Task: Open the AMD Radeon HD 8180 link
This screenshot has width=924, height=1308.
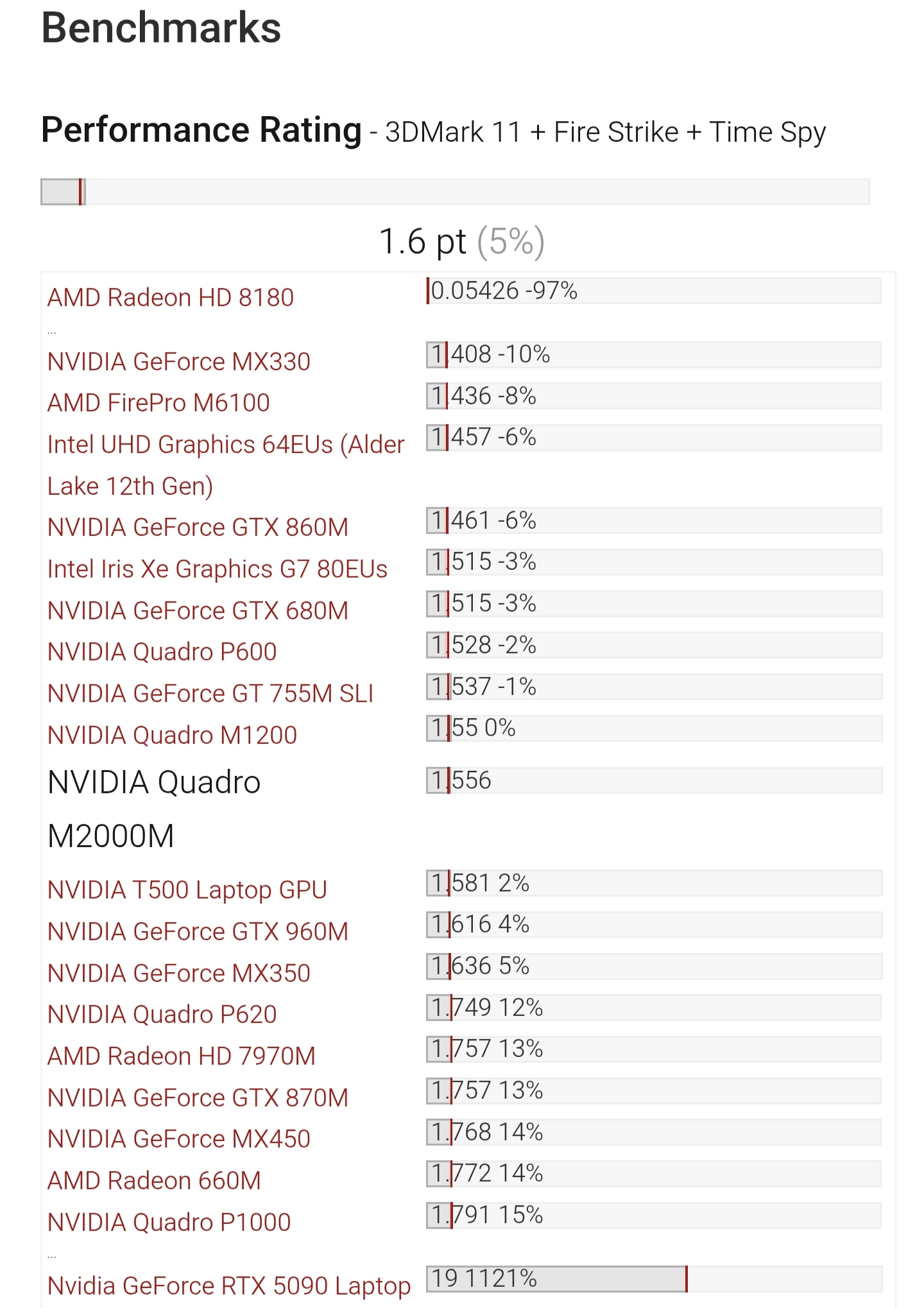Action: click(170, 298)
